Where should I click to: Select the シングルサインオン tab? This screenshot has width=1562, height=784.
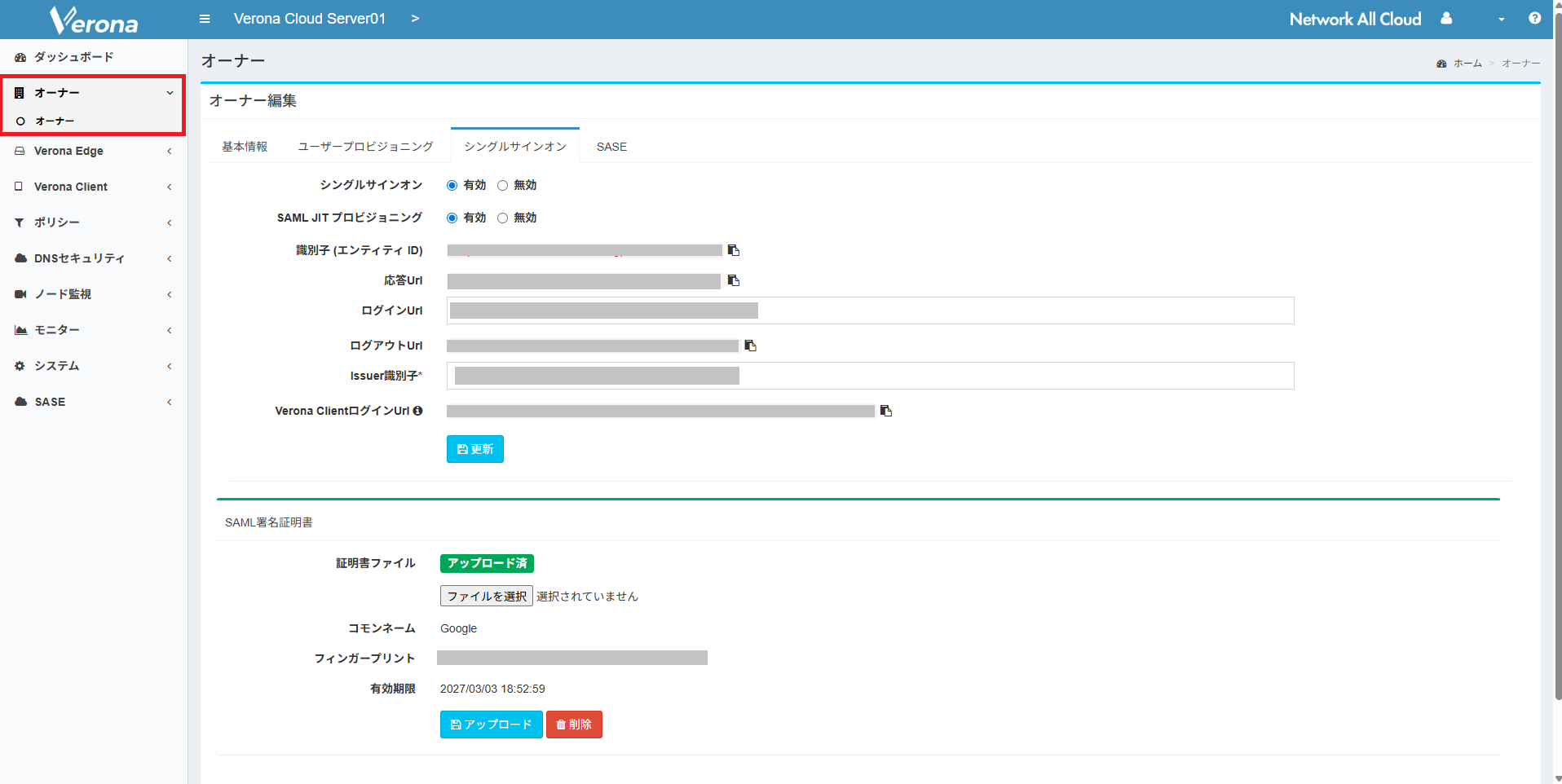pyautogui.click(x=515, y=146)
